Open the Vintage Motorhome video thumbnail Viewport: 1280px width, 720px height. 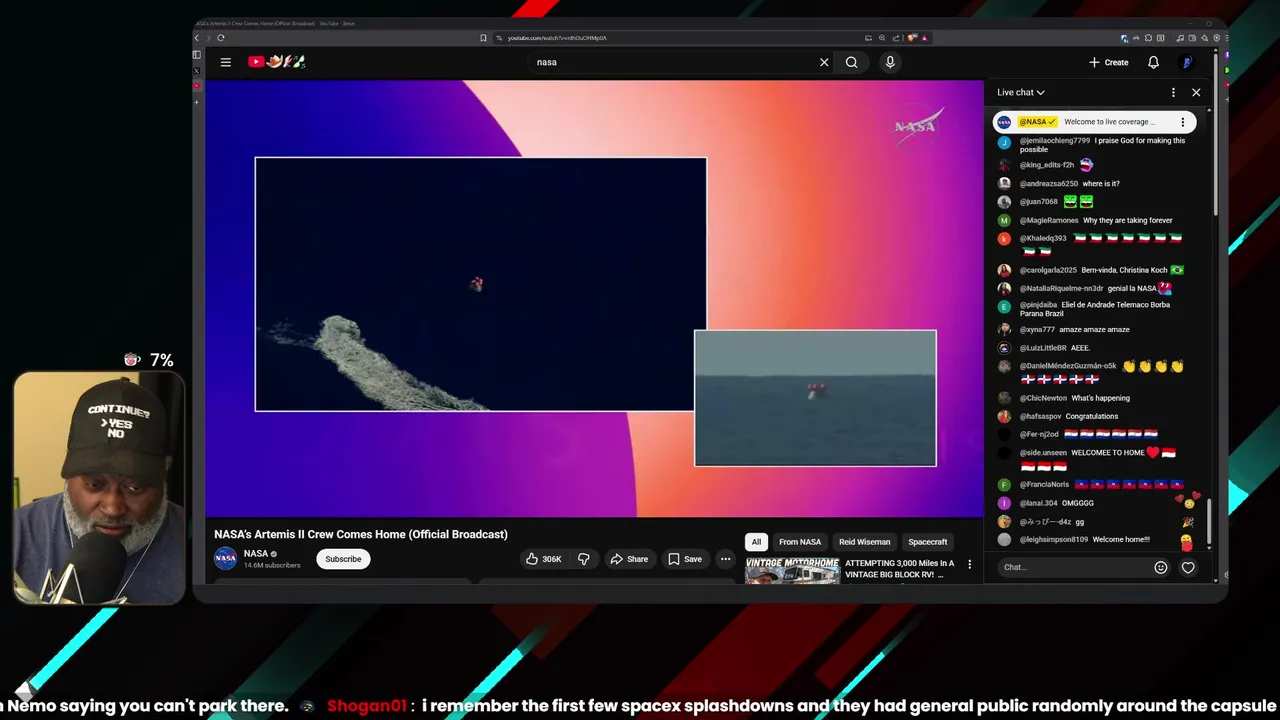(x=792, y=570)
